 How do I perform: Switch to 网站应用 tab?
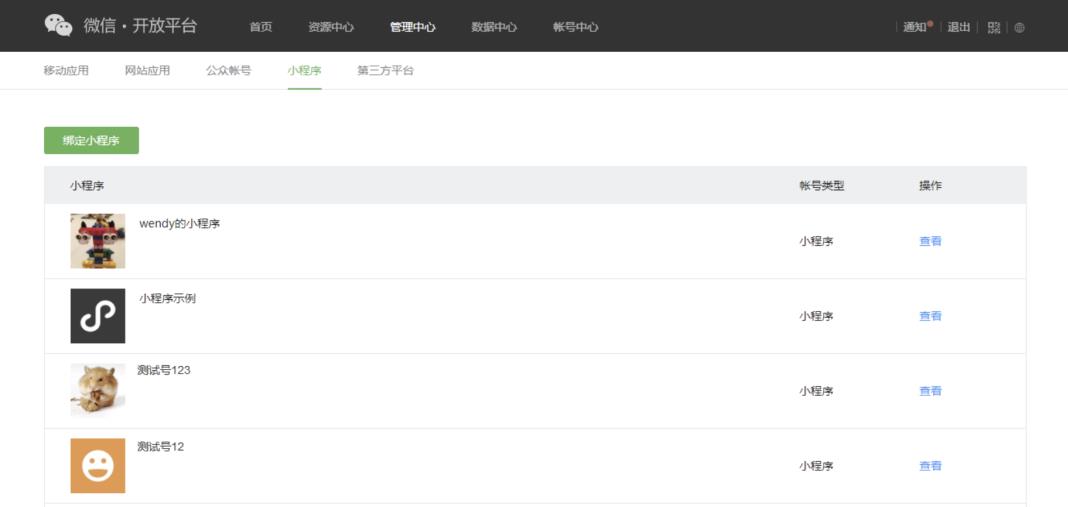click(147, 70)
